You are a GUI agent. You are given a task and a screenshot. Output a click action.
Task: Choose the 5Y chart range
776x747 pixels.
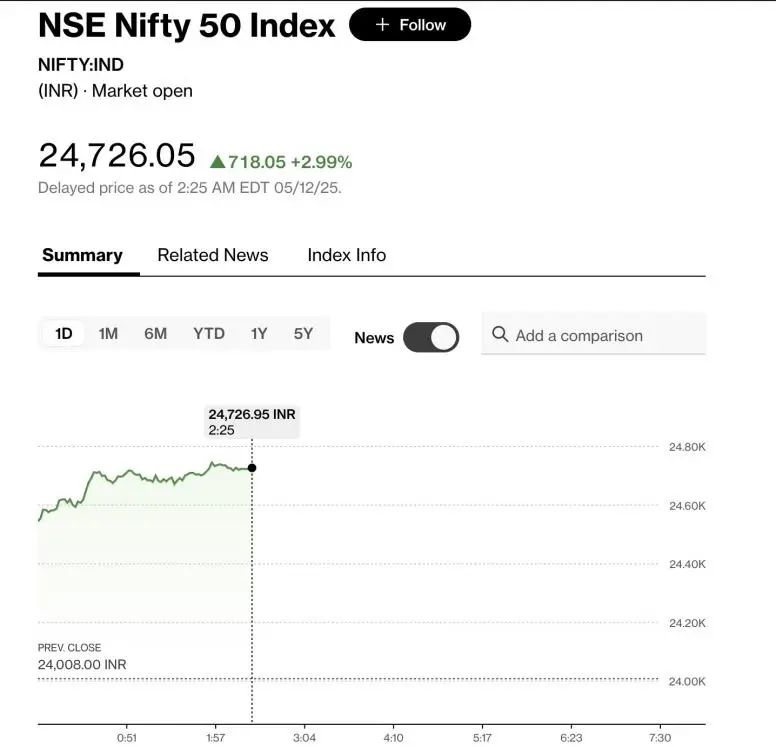303,334
